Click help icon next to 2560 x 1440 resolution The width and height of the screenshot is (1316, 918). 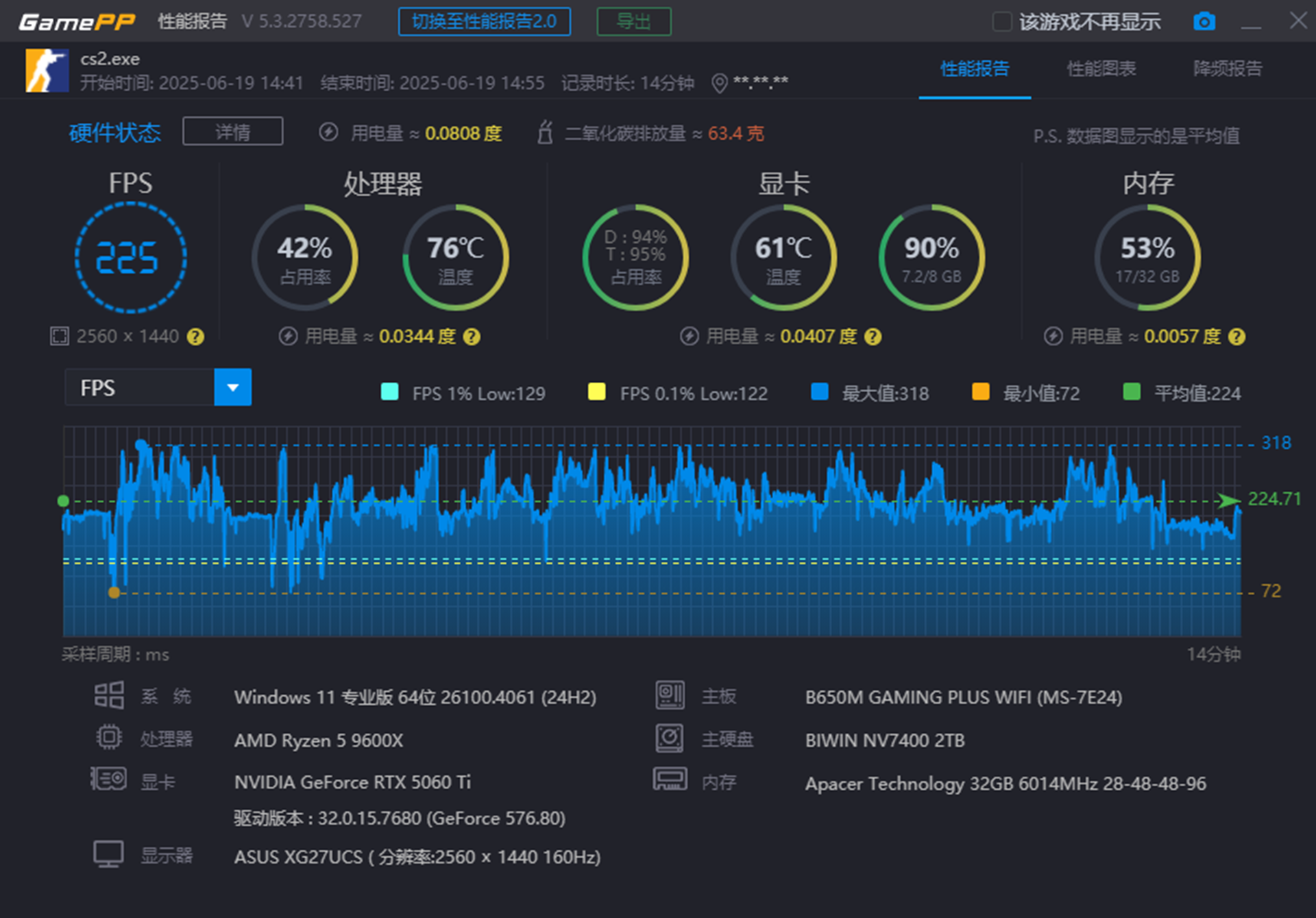(x=195, y=337)
